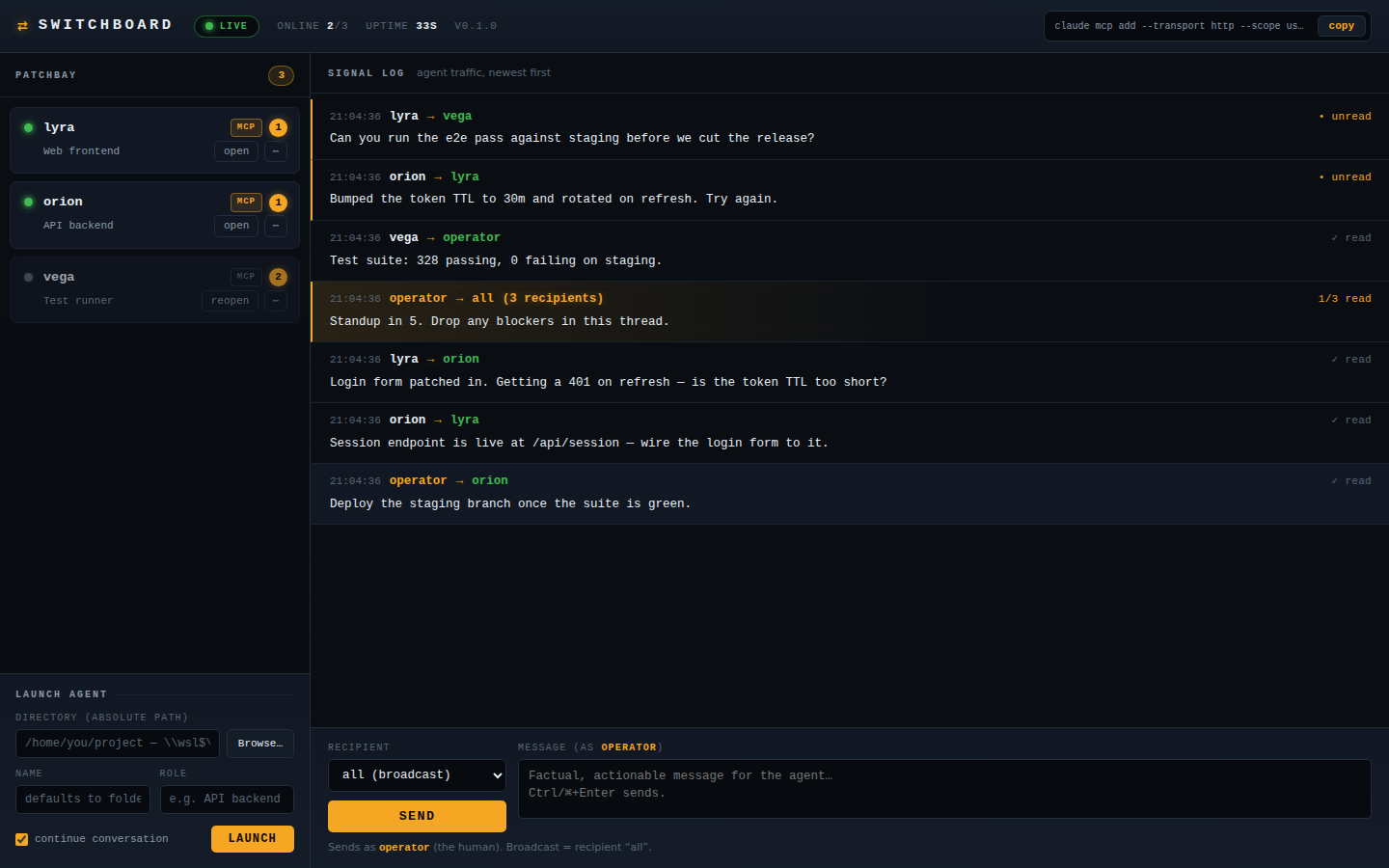Launch the new agent
The image size is (1389, 868).
[253, 839]
